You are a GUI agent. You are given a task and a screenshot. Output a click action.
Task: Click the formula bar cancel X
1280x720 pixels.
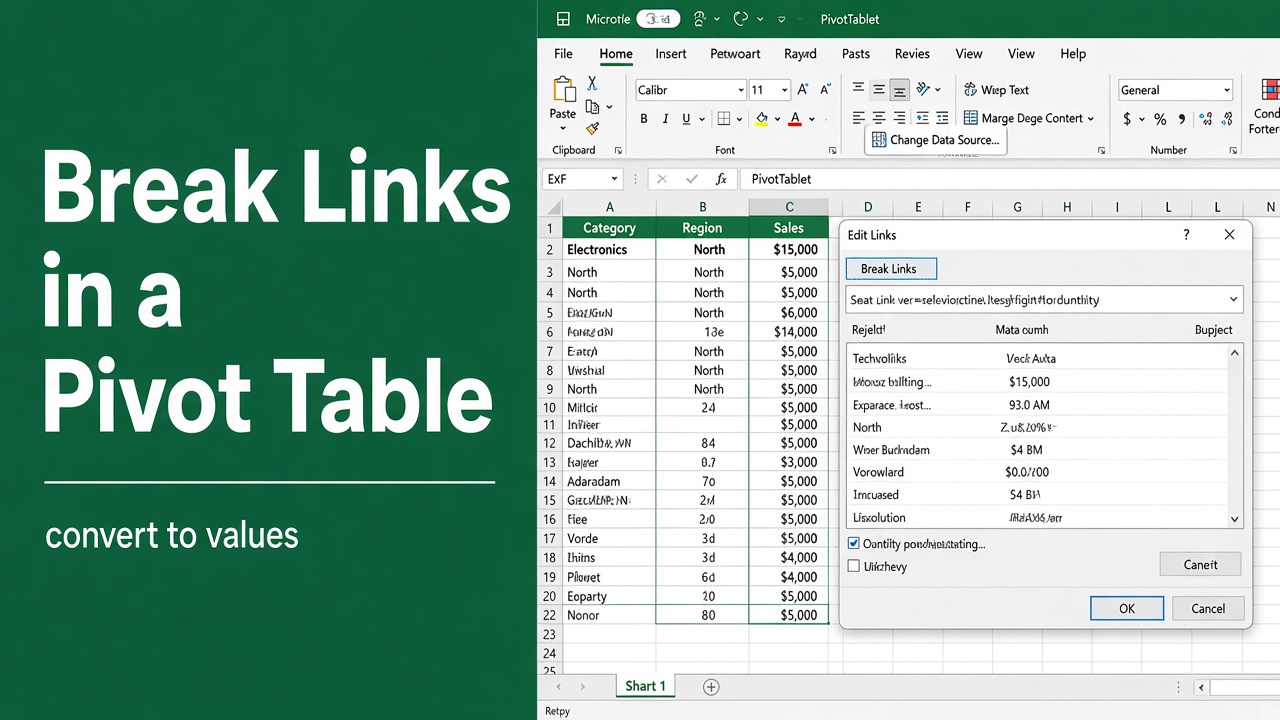pos(661,179)
